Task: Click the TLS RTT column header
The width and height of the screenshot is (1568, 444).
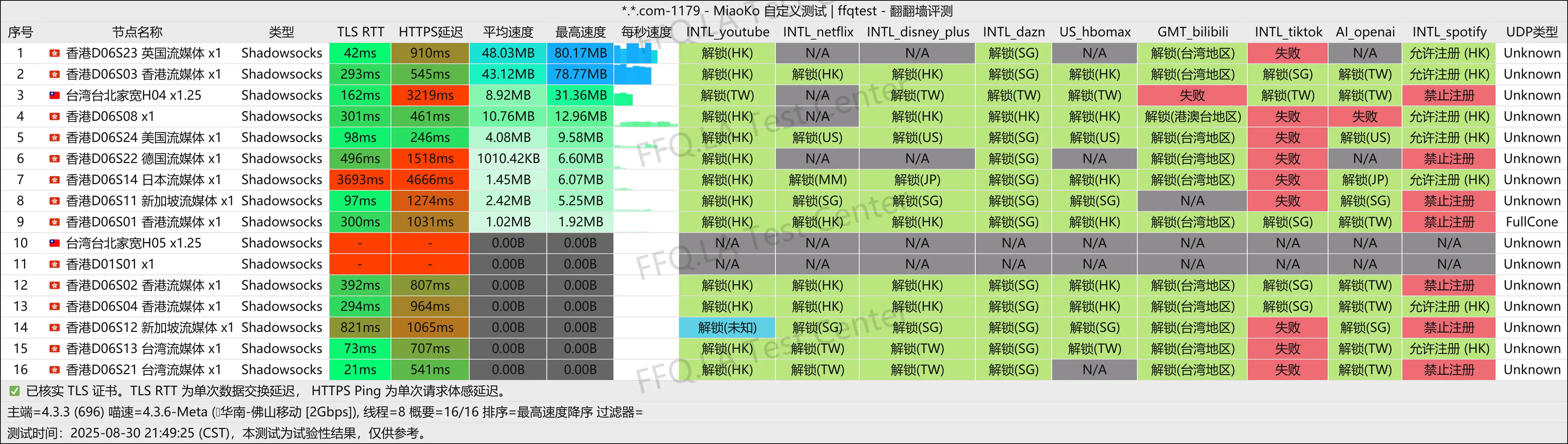Action: [x=360, y=32]
